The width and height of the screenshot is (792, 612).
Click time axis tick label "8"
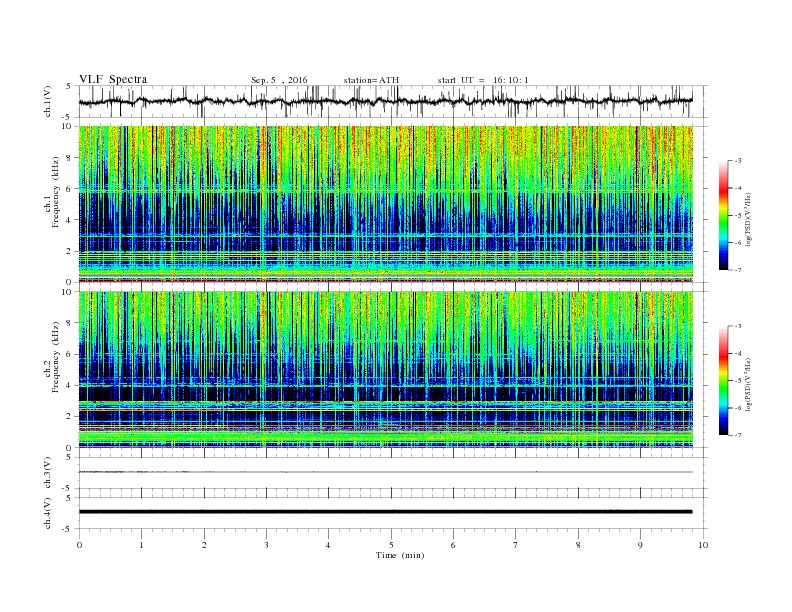pyautogui.click(x=578, y=545)
